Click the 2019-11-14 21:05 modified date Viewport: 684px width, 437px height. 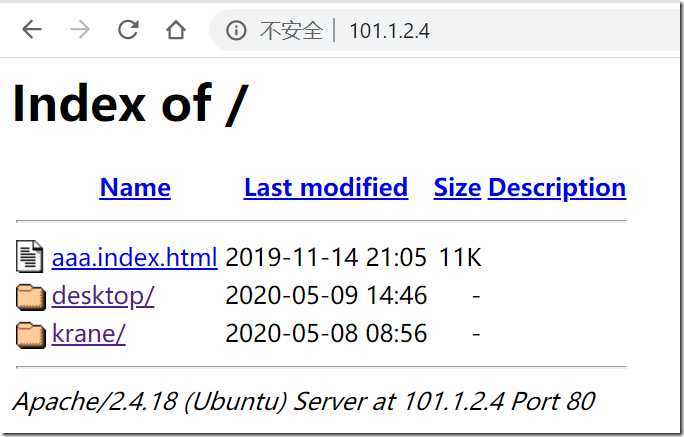[x=326, y=257]
